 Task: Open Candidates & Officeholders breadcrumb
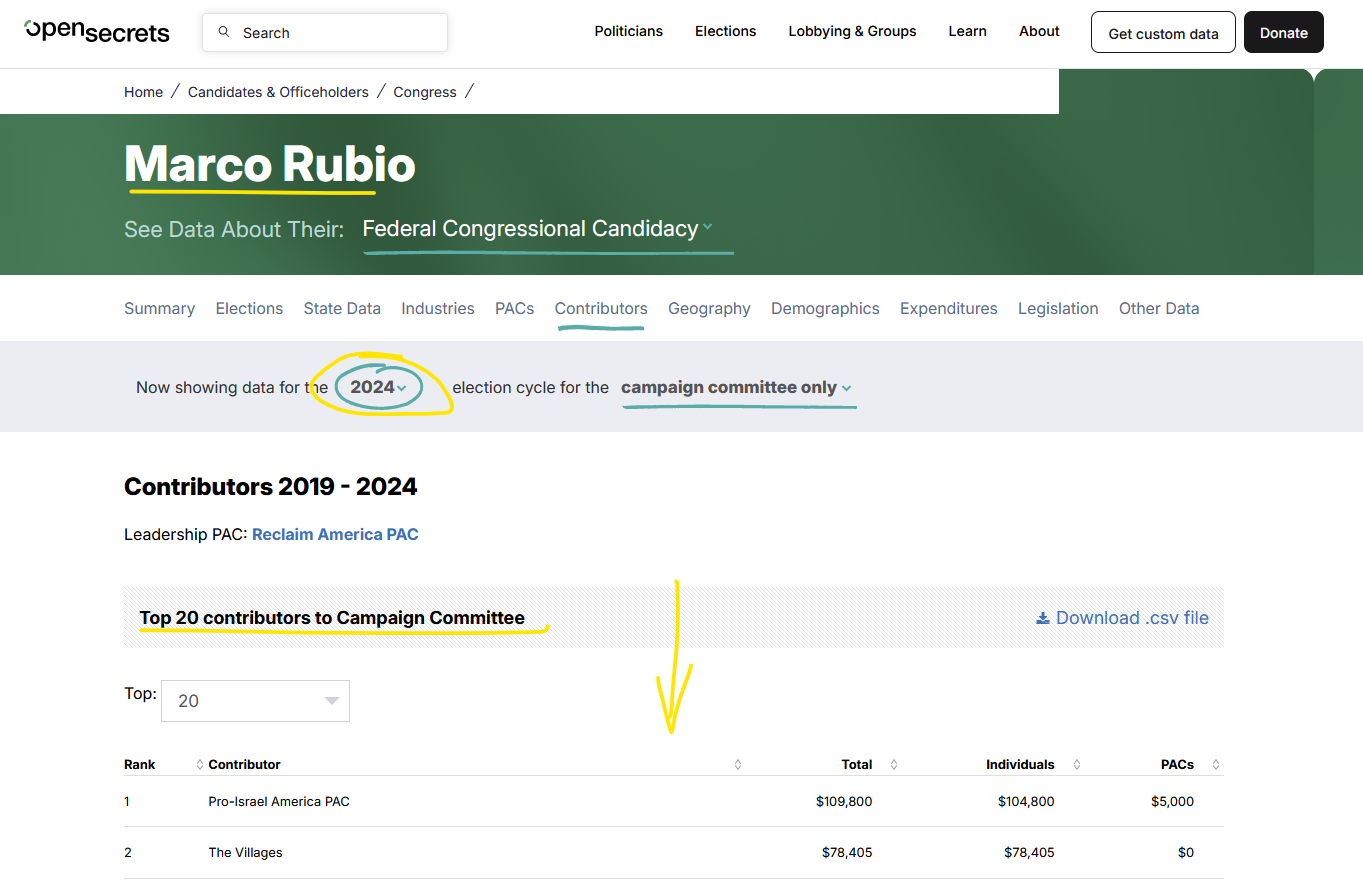[278, 92]
